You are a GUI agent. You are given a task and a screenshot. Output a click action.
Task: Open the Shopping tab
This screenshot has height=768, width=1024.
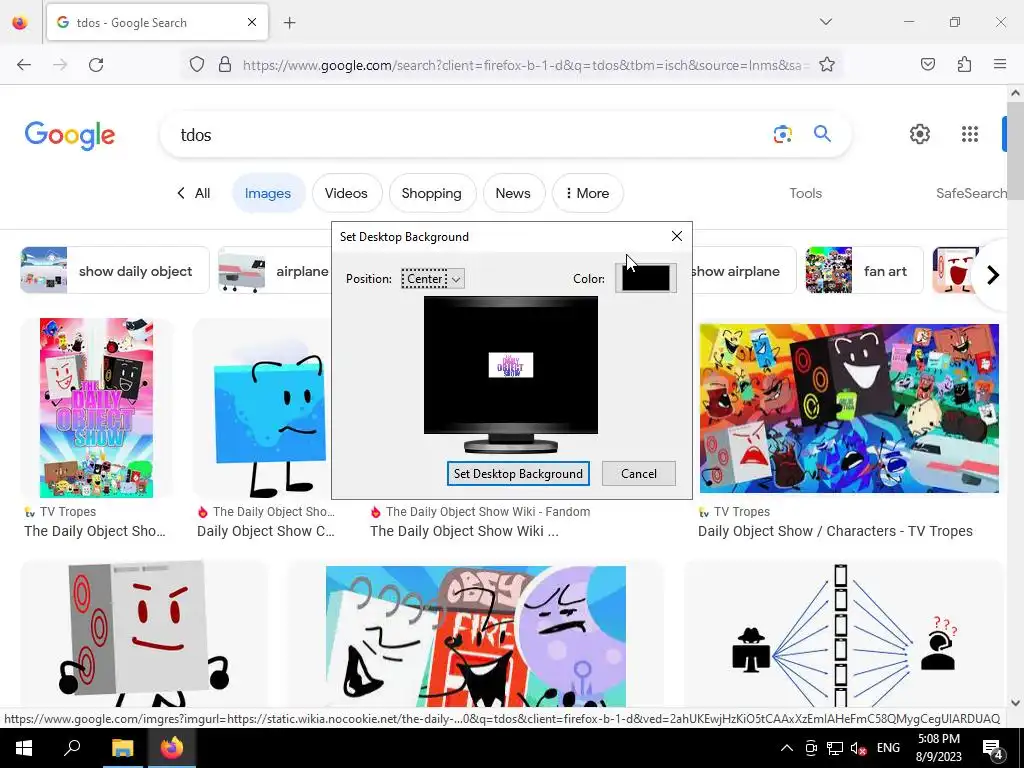431,193
